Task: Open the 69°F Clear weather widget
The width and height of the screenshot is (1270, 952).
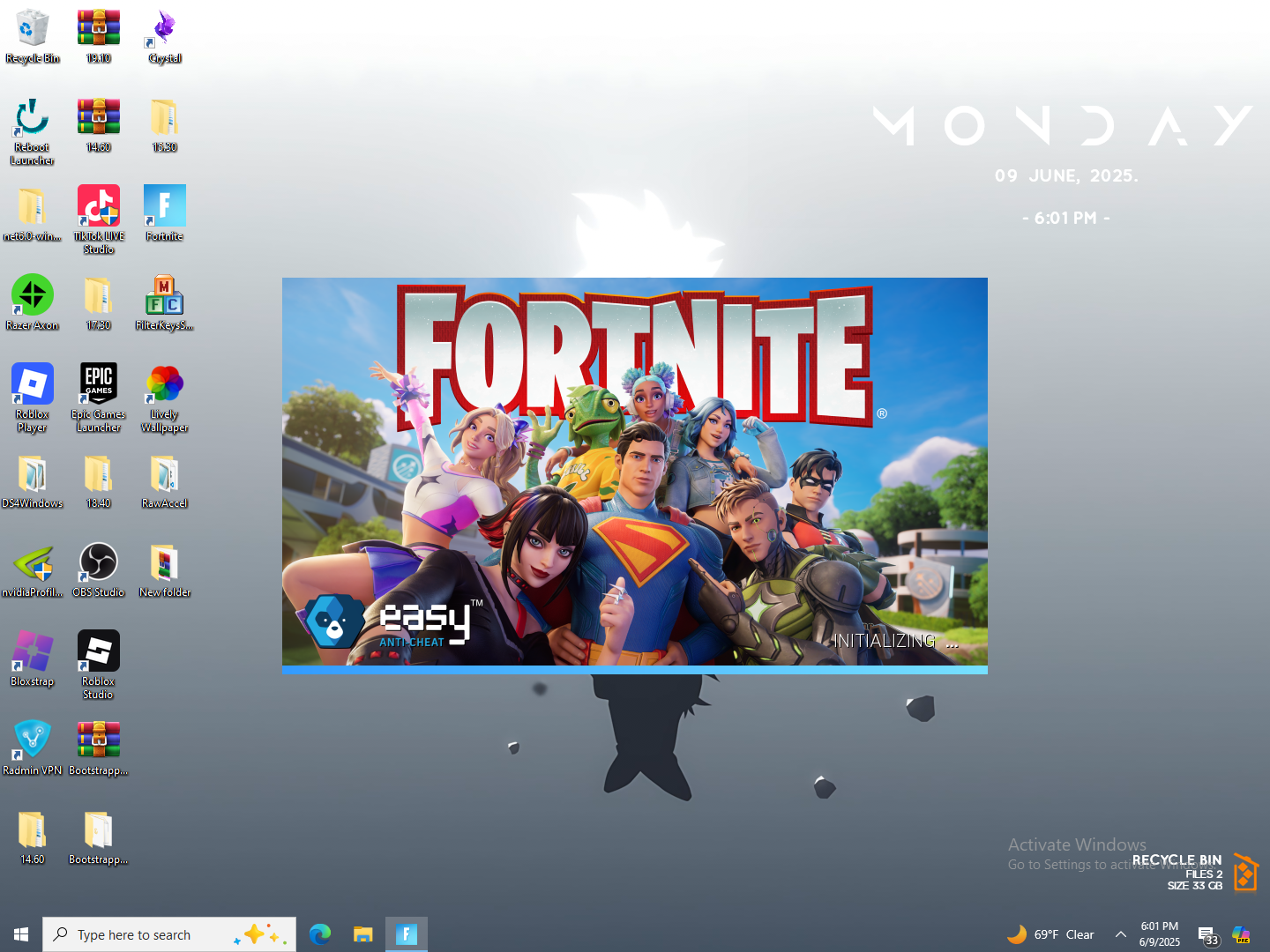Action: click(1050, 934)
